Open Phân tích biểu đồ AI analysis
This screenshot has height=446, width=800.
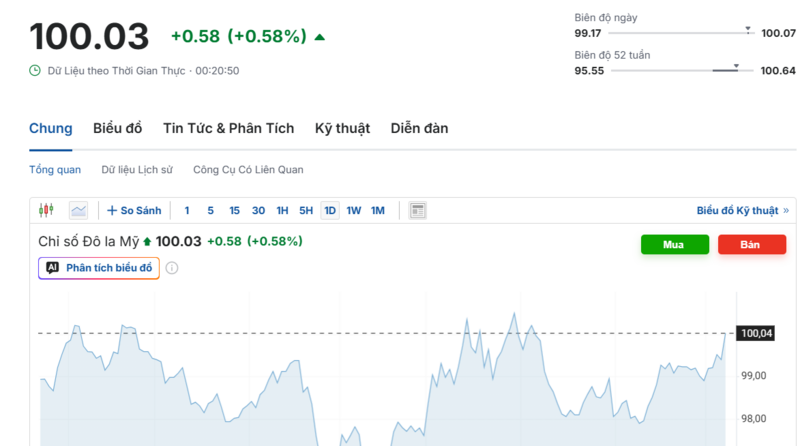99,268
